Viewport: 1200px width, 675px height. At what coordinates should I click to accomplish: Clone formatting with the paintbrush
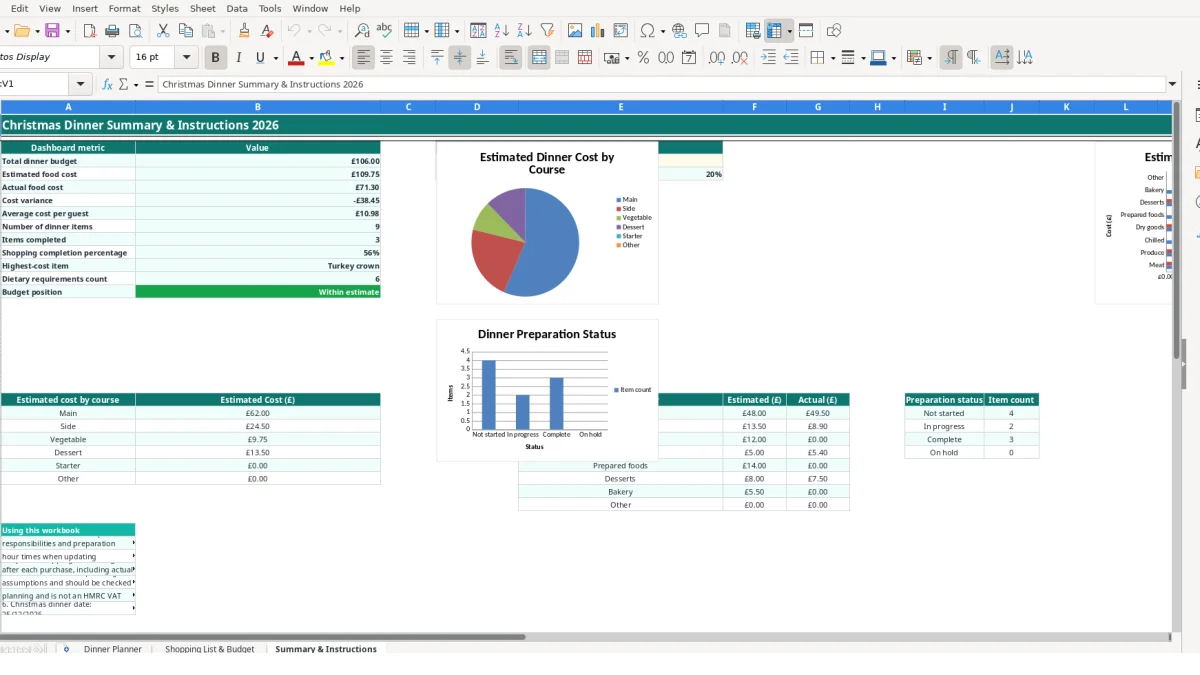[x=244, y=31]
